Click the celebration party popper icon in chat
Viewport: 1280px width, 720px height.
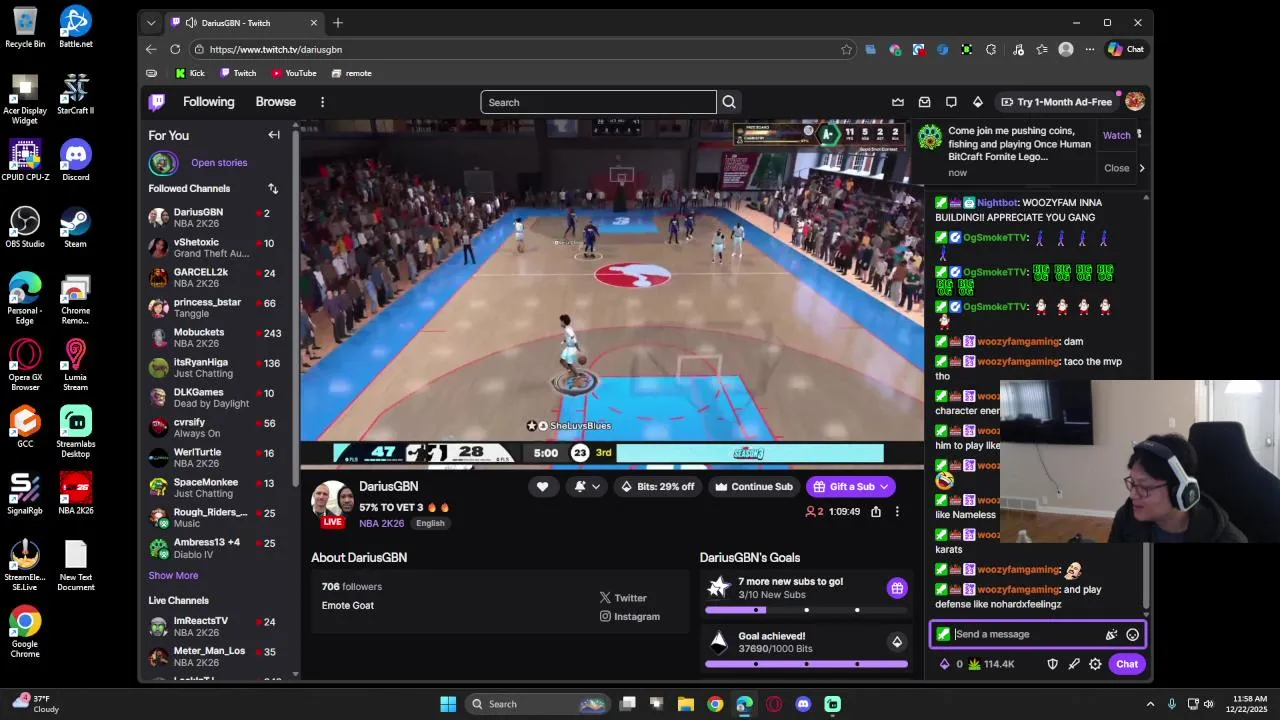(1111, 634)
